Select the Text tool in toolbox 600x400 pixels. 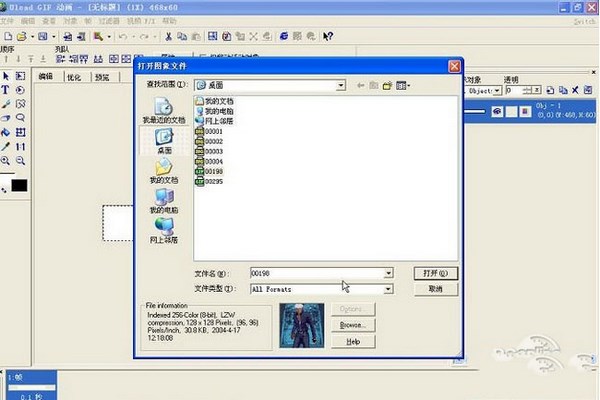(6, 89)
